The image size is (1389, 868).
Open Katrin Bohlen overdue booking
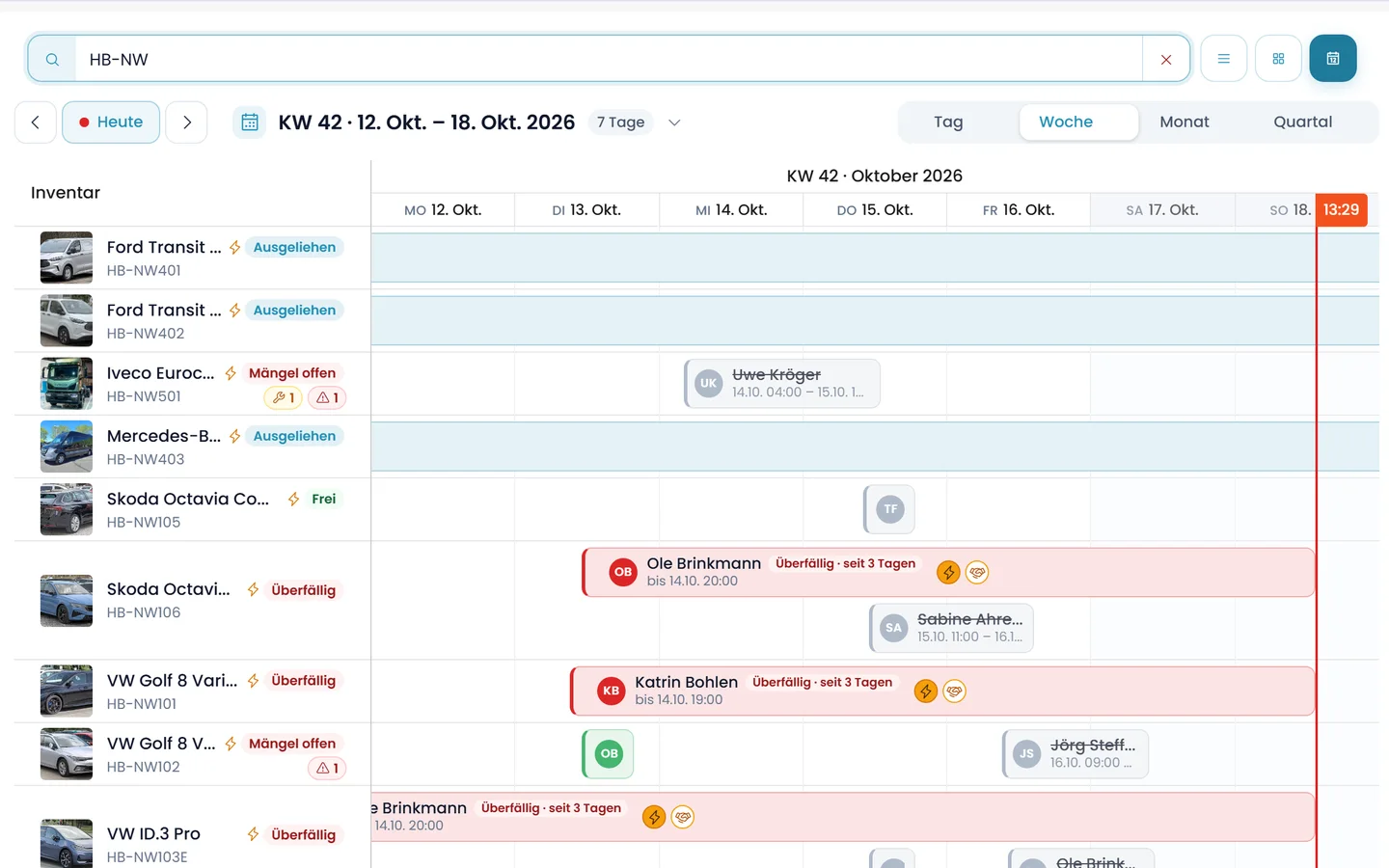tap(943, 692)
